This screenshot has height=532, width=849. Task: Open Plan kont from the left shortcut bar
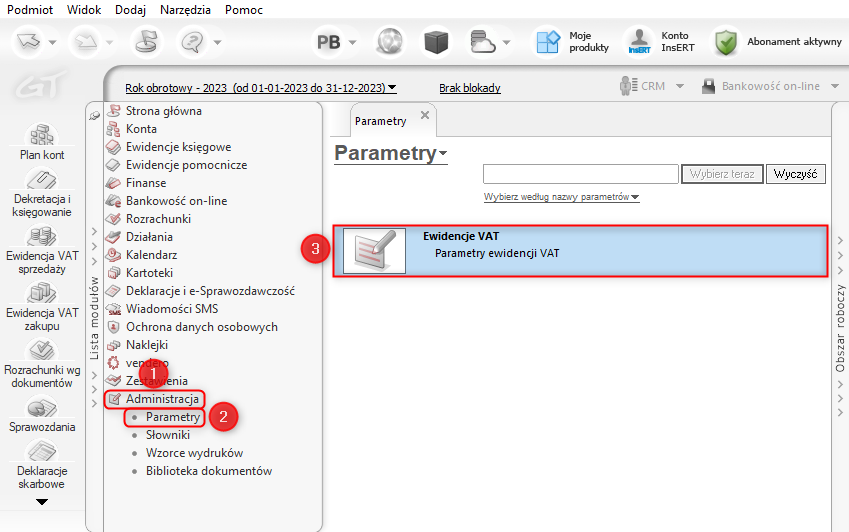(42, 142)
